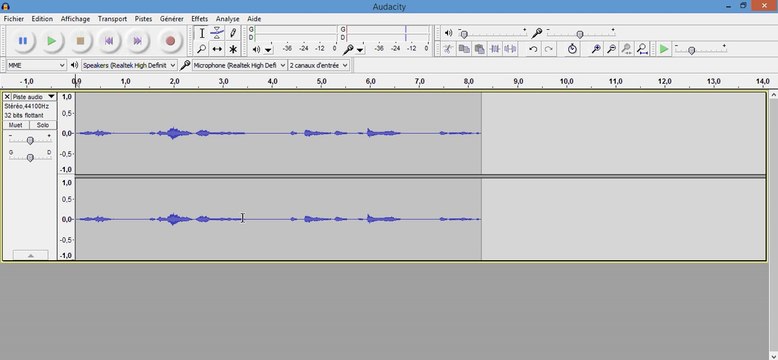Adjust the track pan G/D slider
This screenshot has height=360, width=778.
[30, 158]
